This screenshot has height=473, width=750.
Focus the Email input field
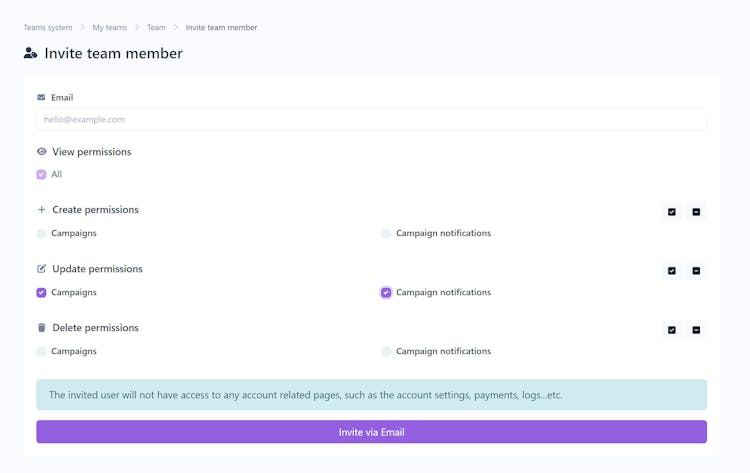click(371, 119)
